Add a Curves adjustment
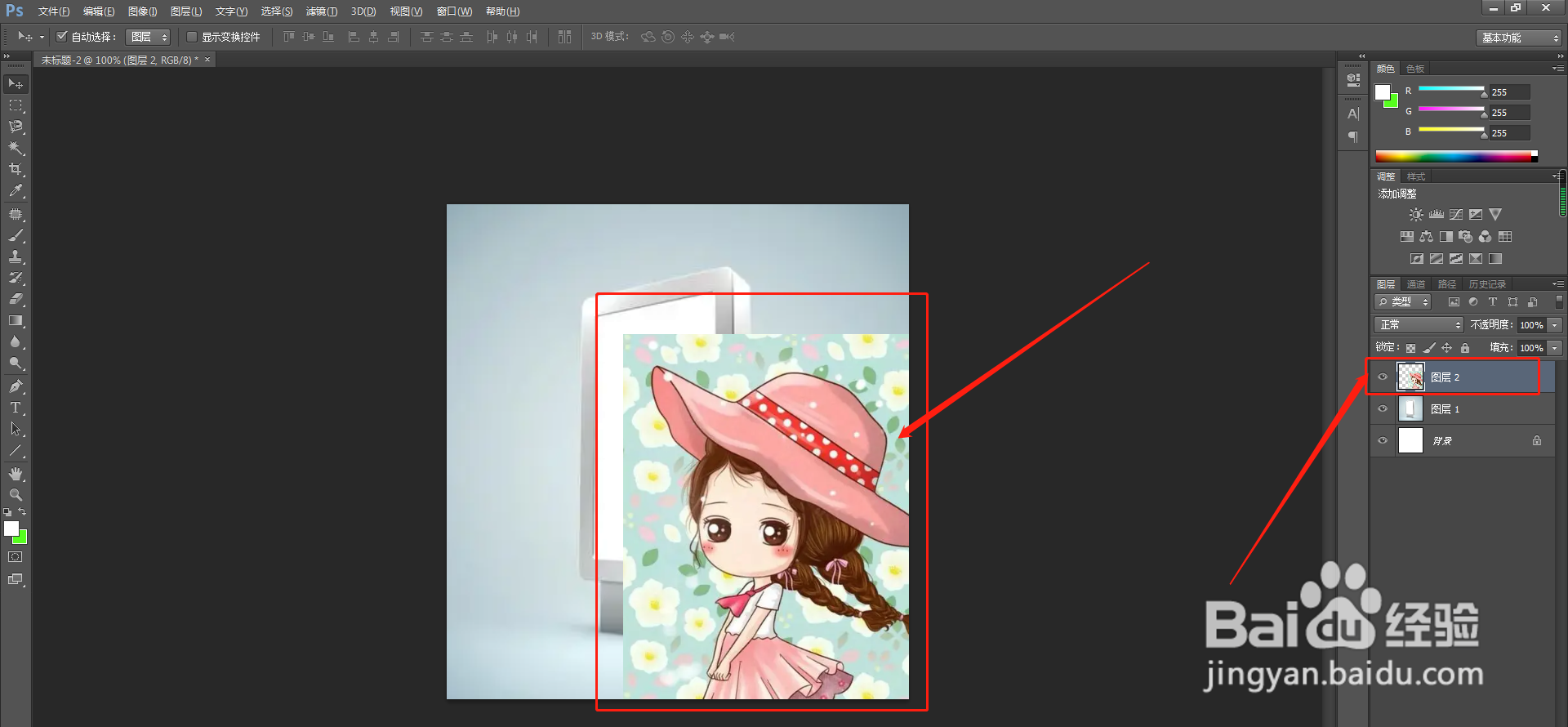 tap(1456, 215)
